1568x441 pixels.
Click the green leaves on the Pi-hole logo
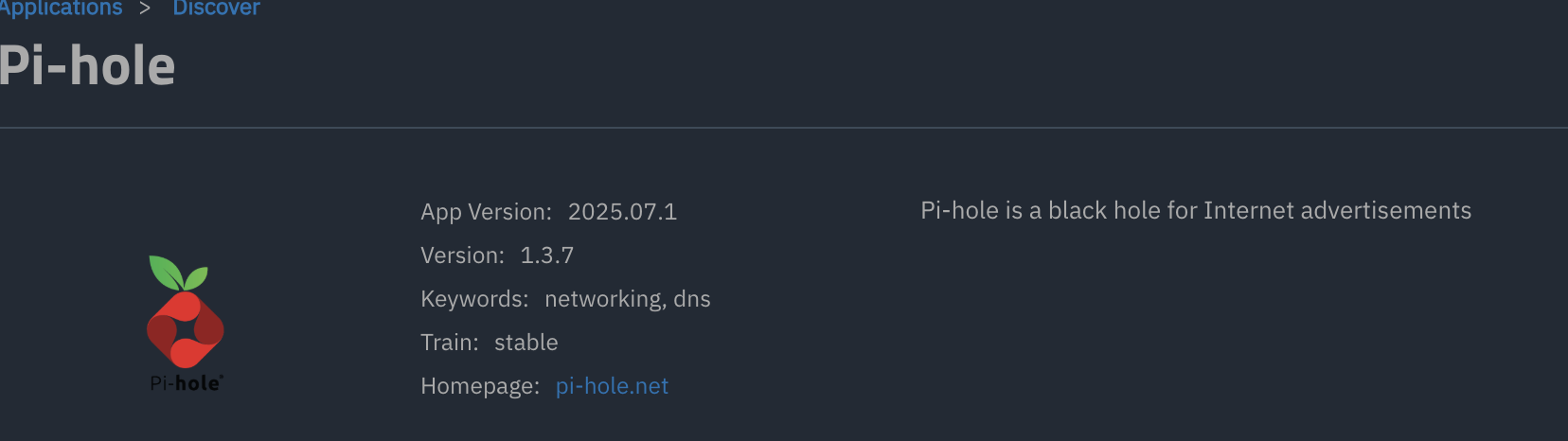coord(177,273)
